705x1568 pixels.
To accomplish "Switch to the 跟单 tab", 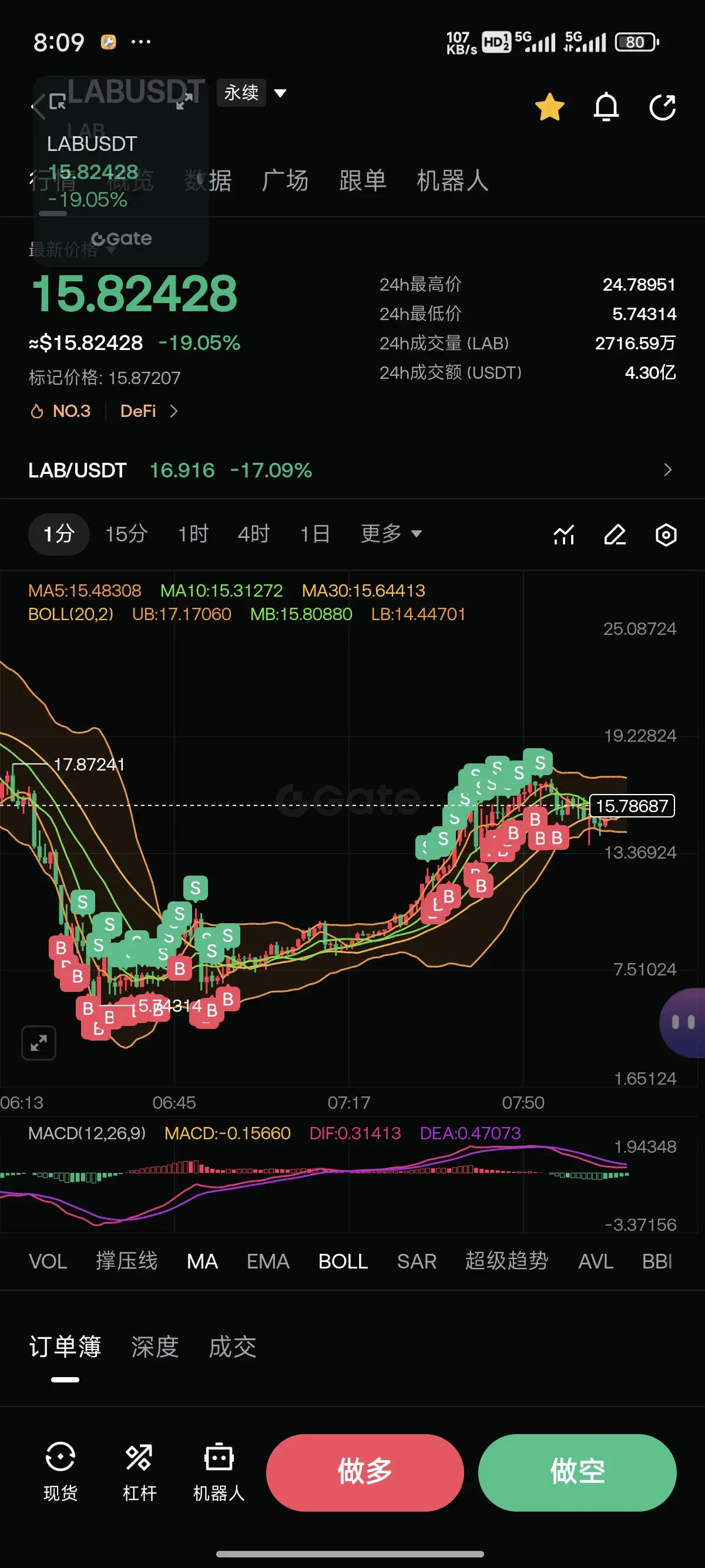I will [x=363, y=181].
